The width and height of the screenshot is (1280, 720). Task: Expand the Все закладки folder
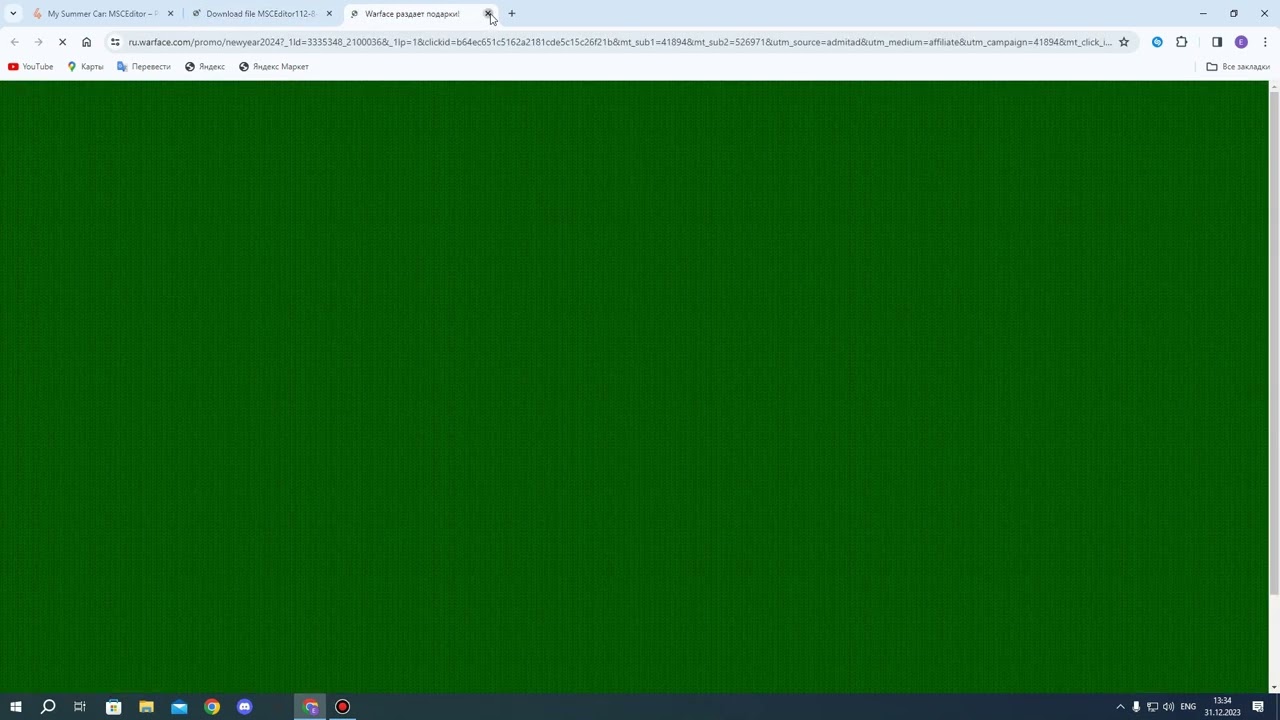1238,67
